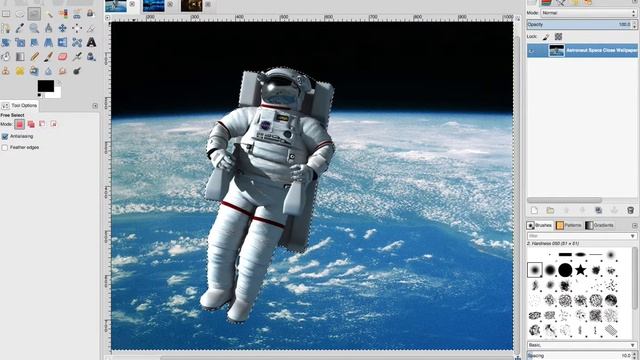
Task: Select the Rotate tool
Action: [x=6, y=42]
